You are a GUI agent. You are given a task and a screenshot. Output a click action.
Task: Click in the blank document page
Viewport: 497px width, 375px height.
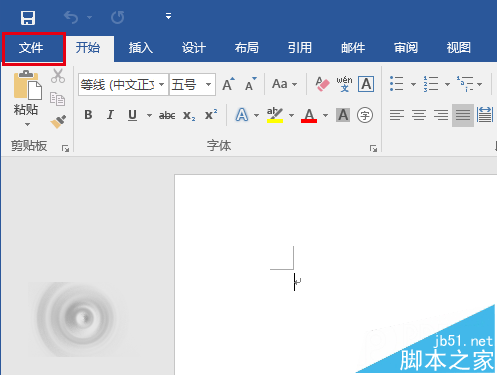tap(335, 275)
